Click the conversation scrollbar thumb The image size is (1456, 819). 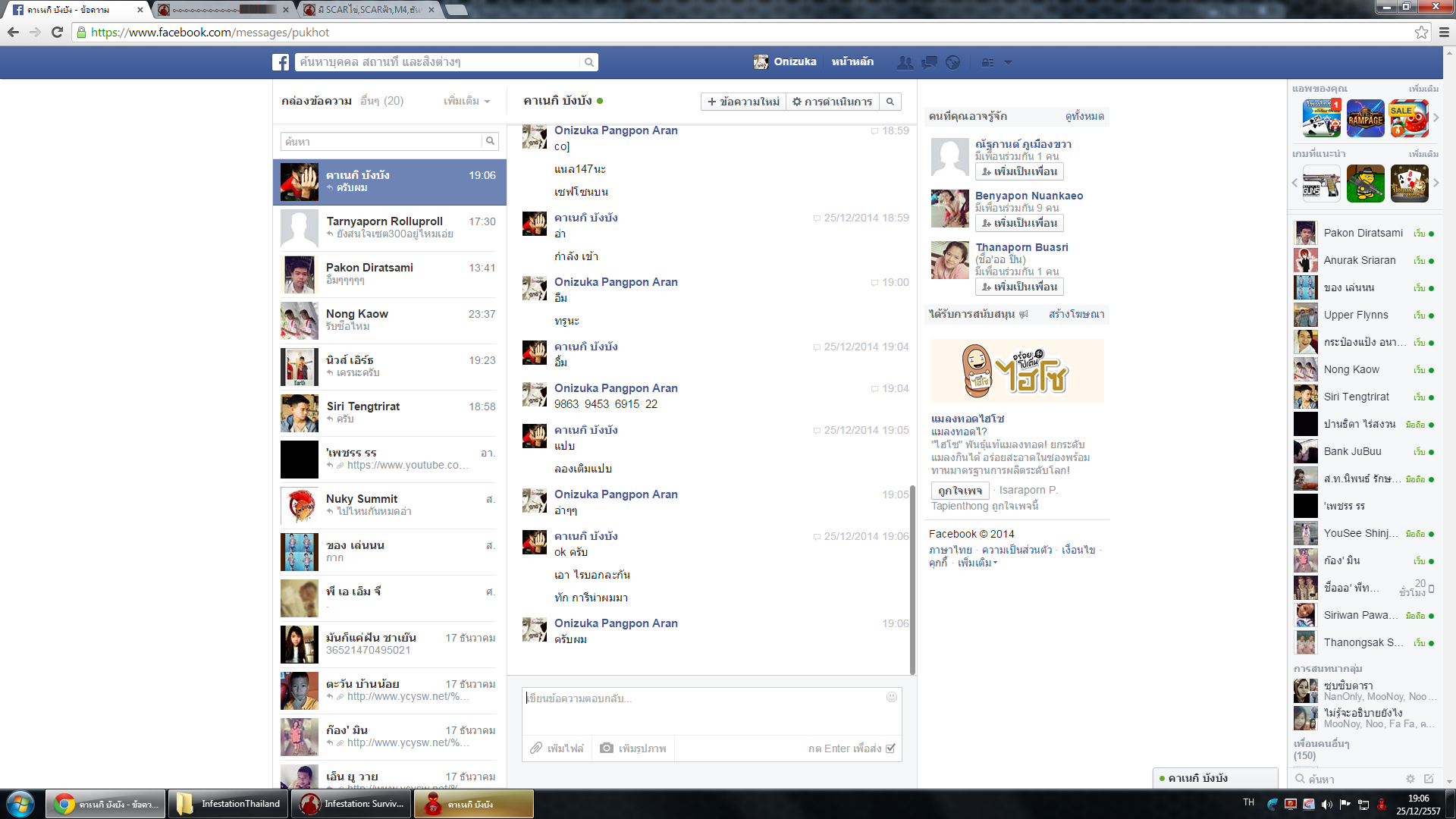coord(912,579)
